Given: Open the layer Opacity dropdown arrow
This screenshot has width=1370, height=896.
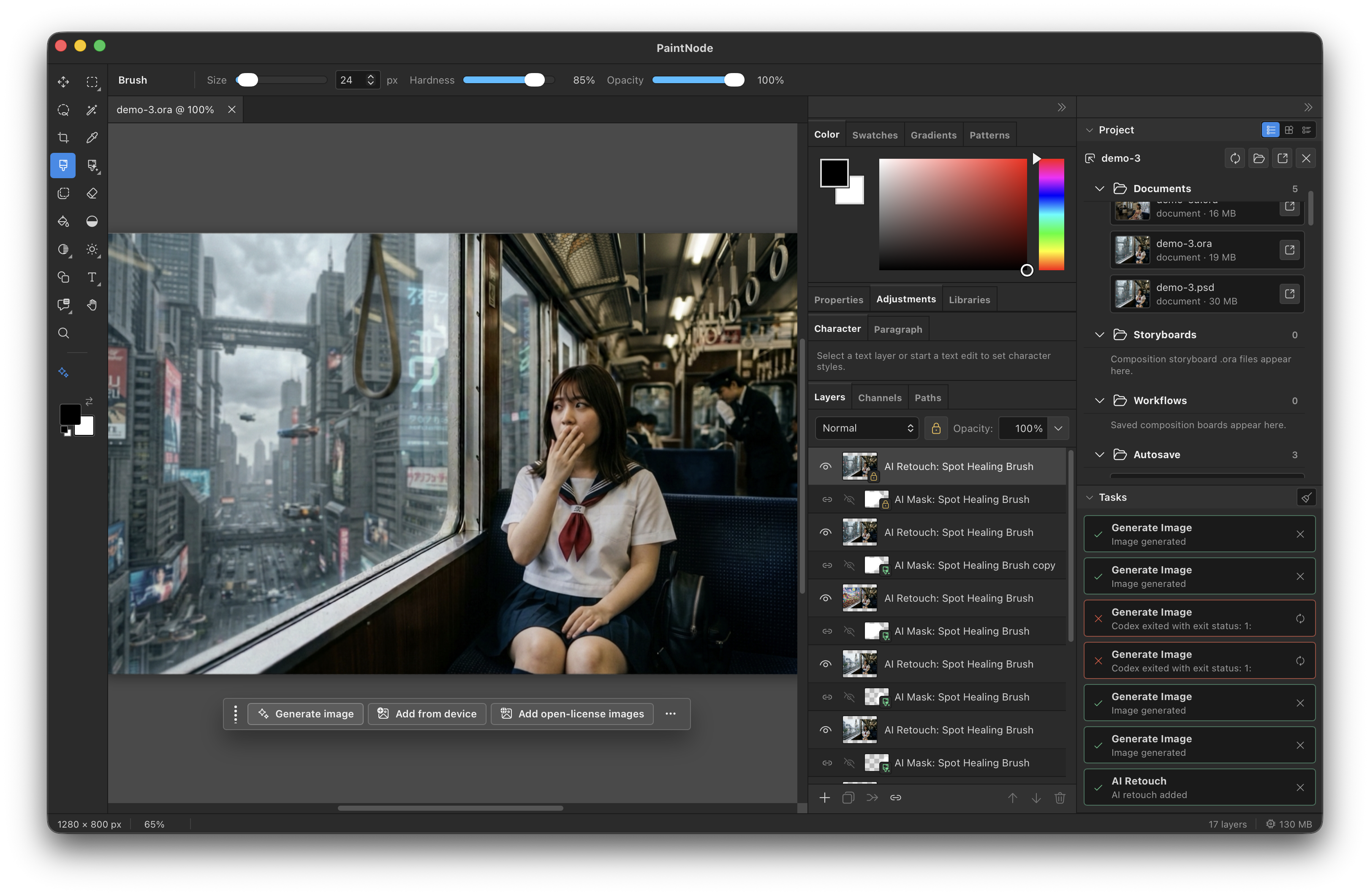Looking at the screenshot, I should 1058,428.
